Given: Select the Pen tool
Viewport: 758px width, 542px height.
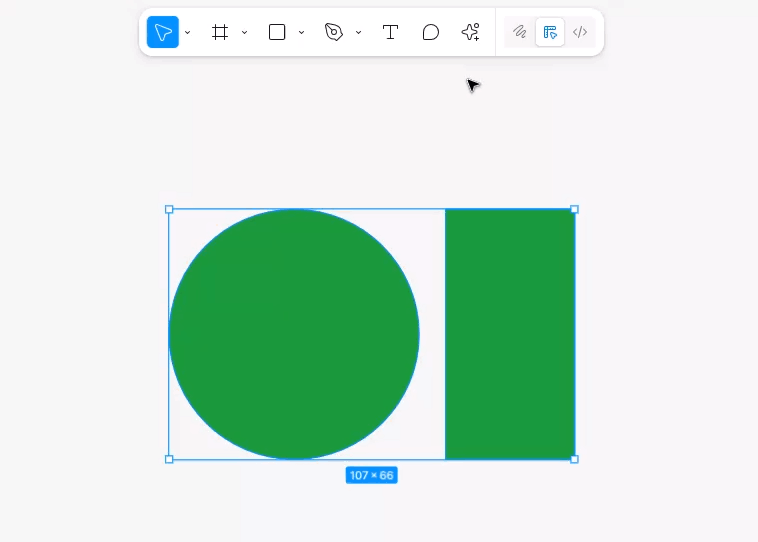Looking at the screenshot, I should pyautogui.click(x=334, y=32).
